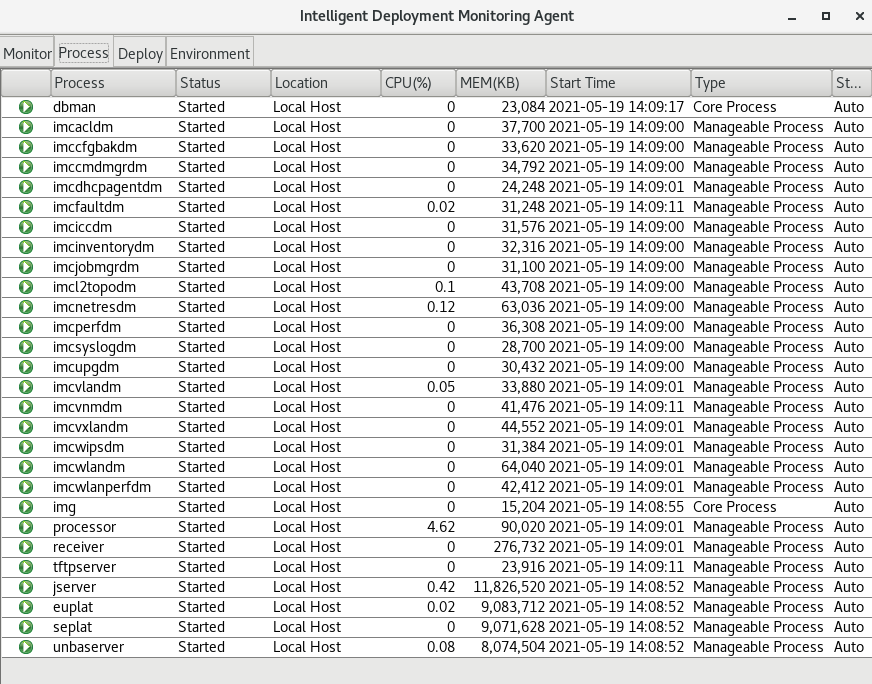Click the status icon beside img
The height and width of the screenshot is (684, 872).
(26, 507)
